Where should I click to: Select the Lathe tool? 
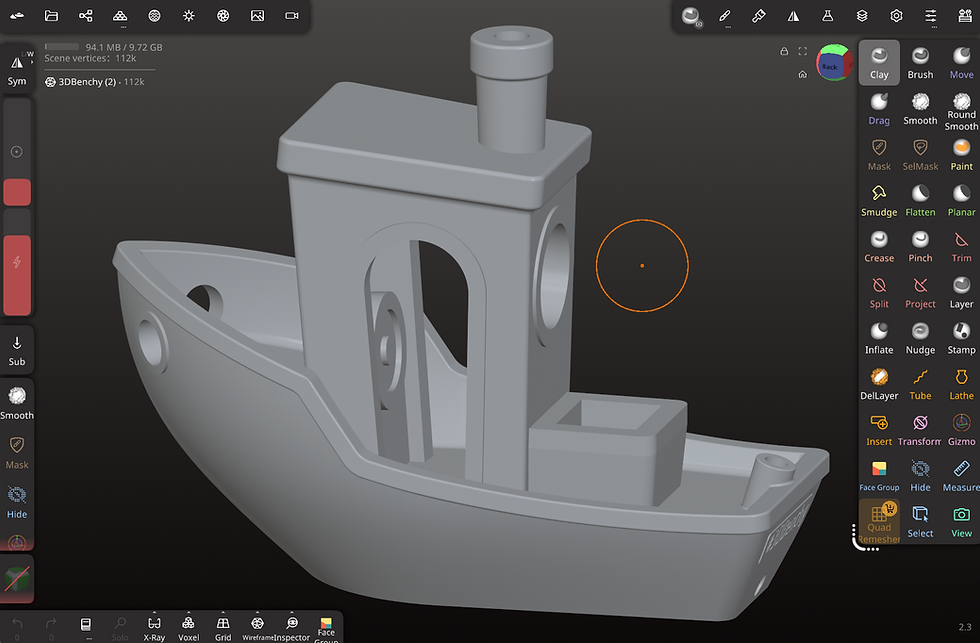click(961, 384)
